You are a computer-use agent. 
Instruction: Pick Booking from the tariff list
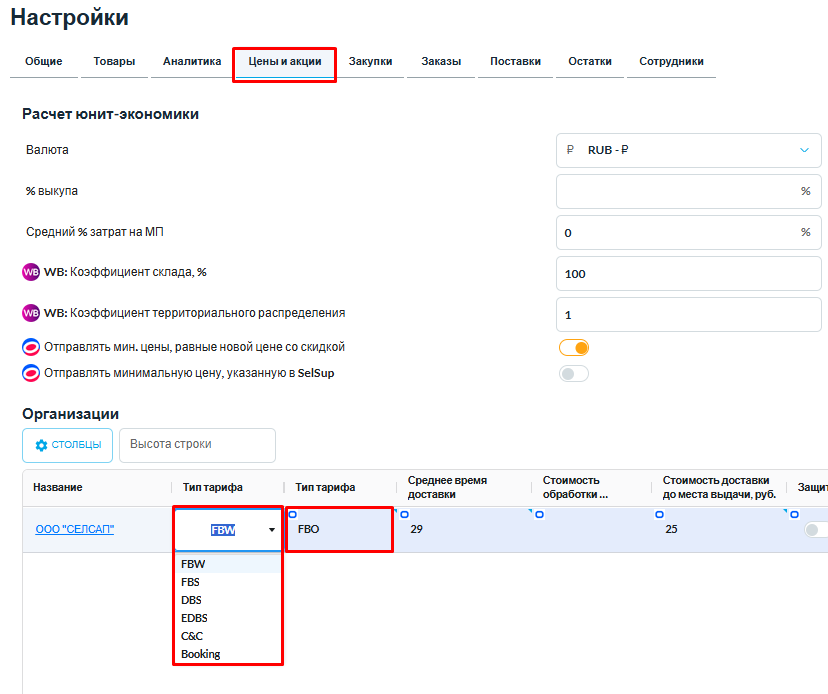click(x=200, y=654)
